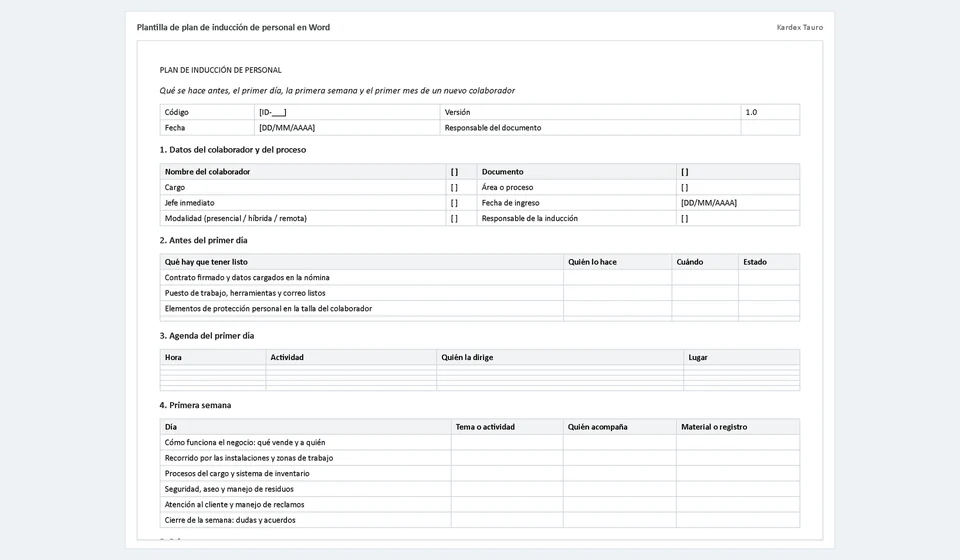Click the row 'Puesto de trabajo, herramientas y correo listos'
Viewport: 960px width, 560px height.
click(x=480, y=293)
